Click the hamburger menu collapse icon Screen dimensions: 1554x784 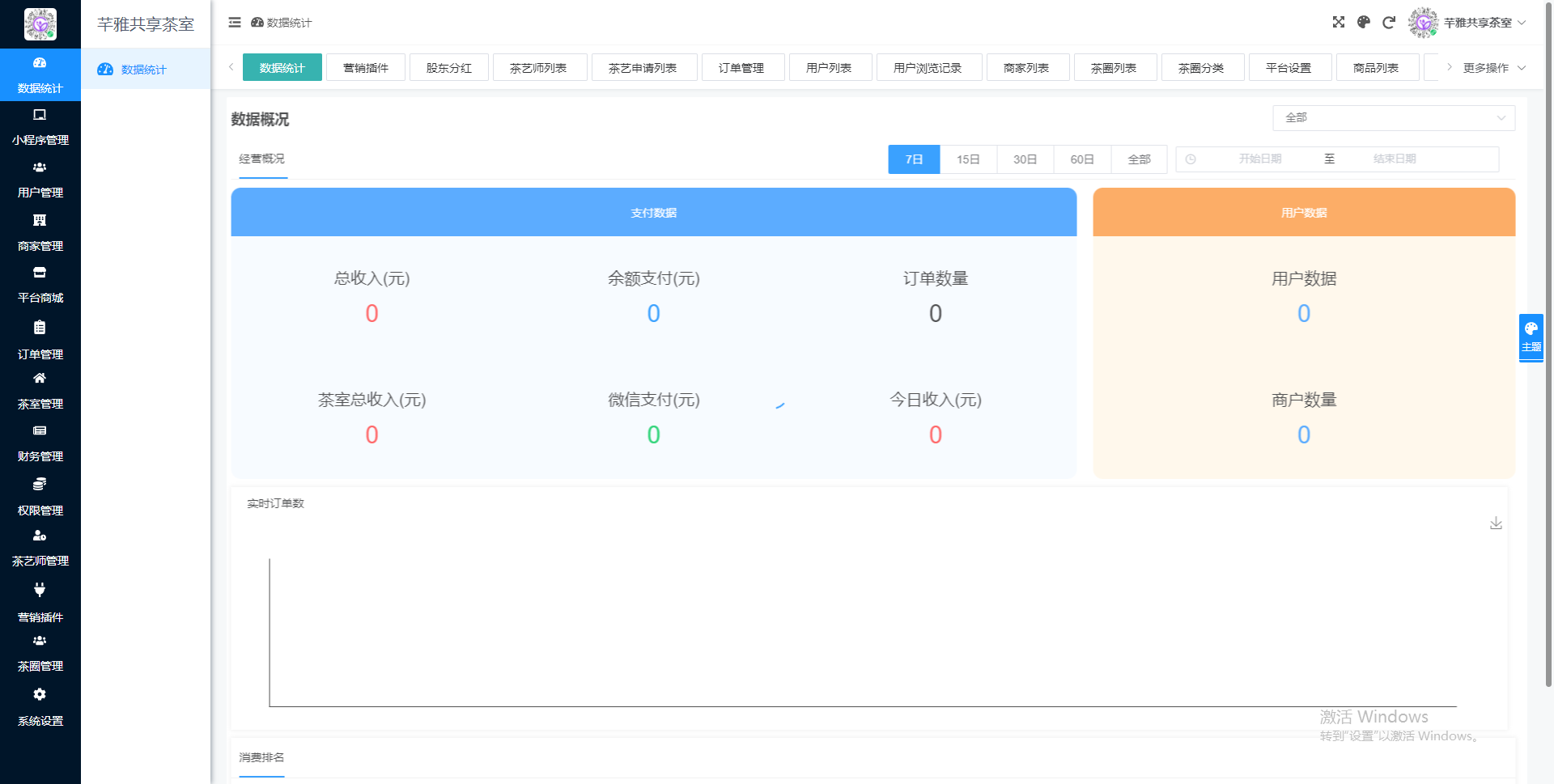[x=235, y=23]
